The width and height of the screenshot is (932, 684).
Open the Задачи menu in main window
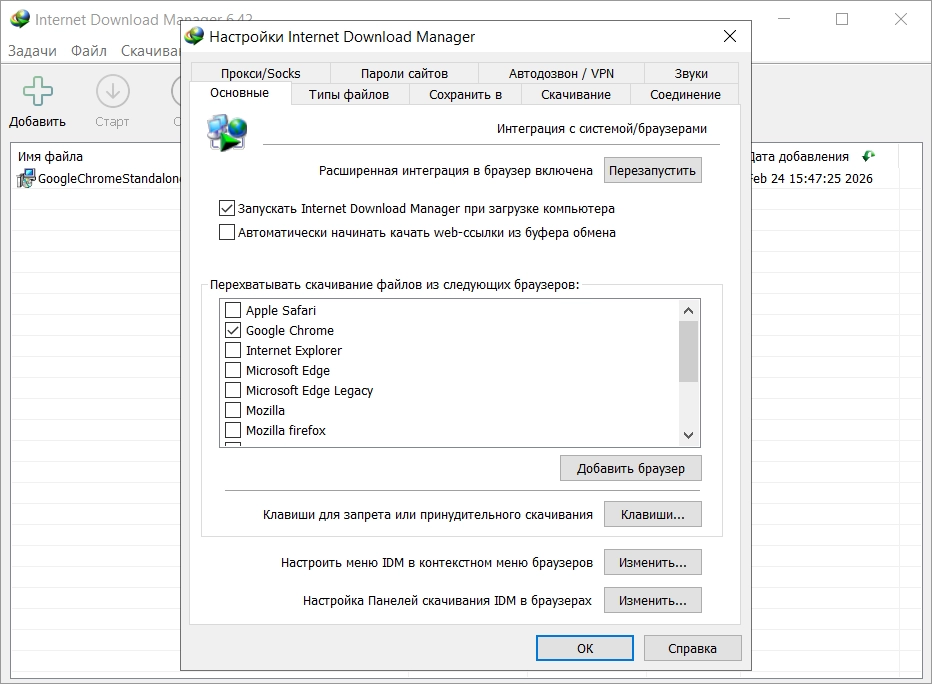coord(32,51)
